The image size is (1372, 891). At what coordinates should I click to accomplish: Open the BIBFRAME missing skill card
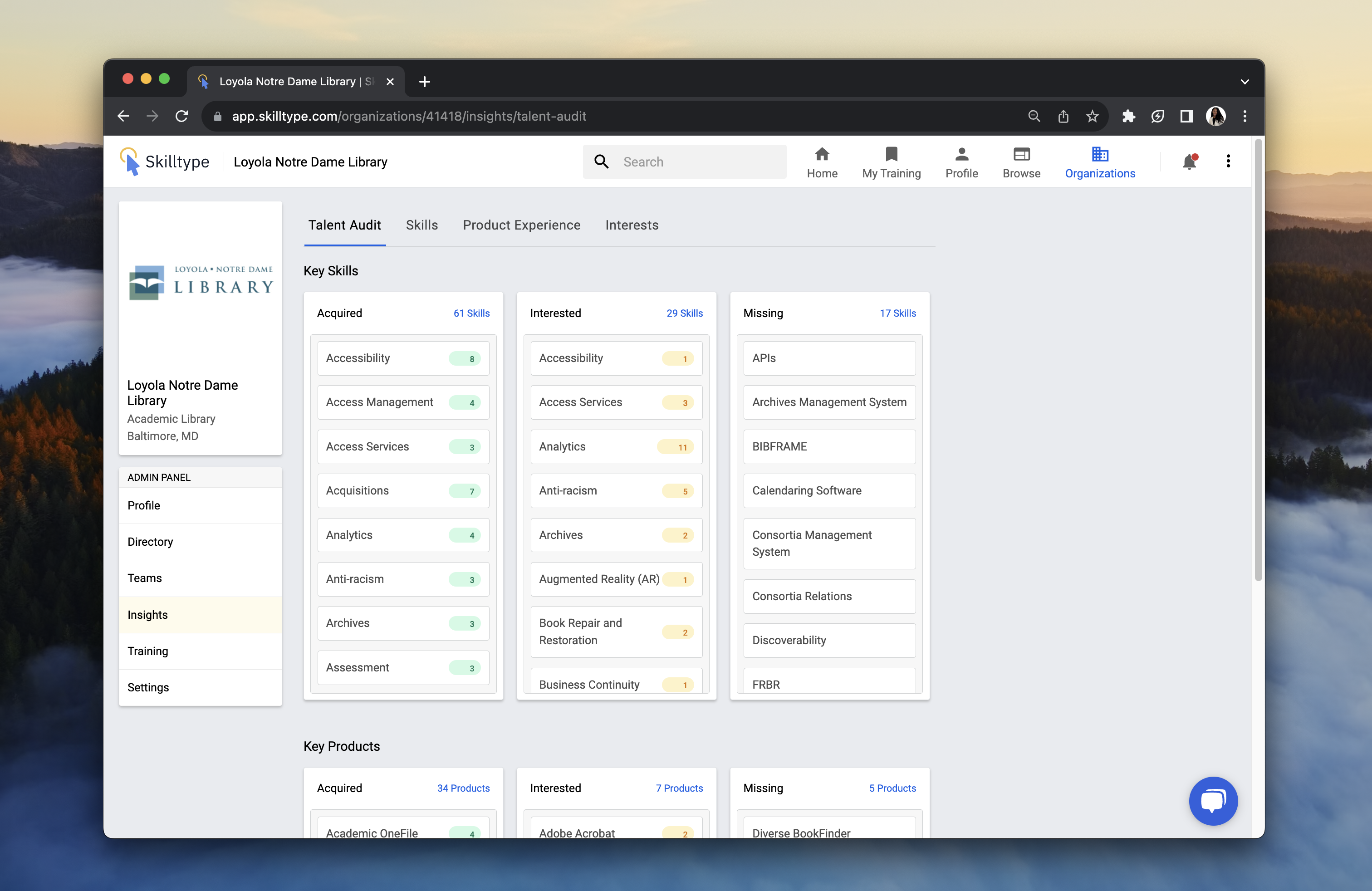(828, 447)
